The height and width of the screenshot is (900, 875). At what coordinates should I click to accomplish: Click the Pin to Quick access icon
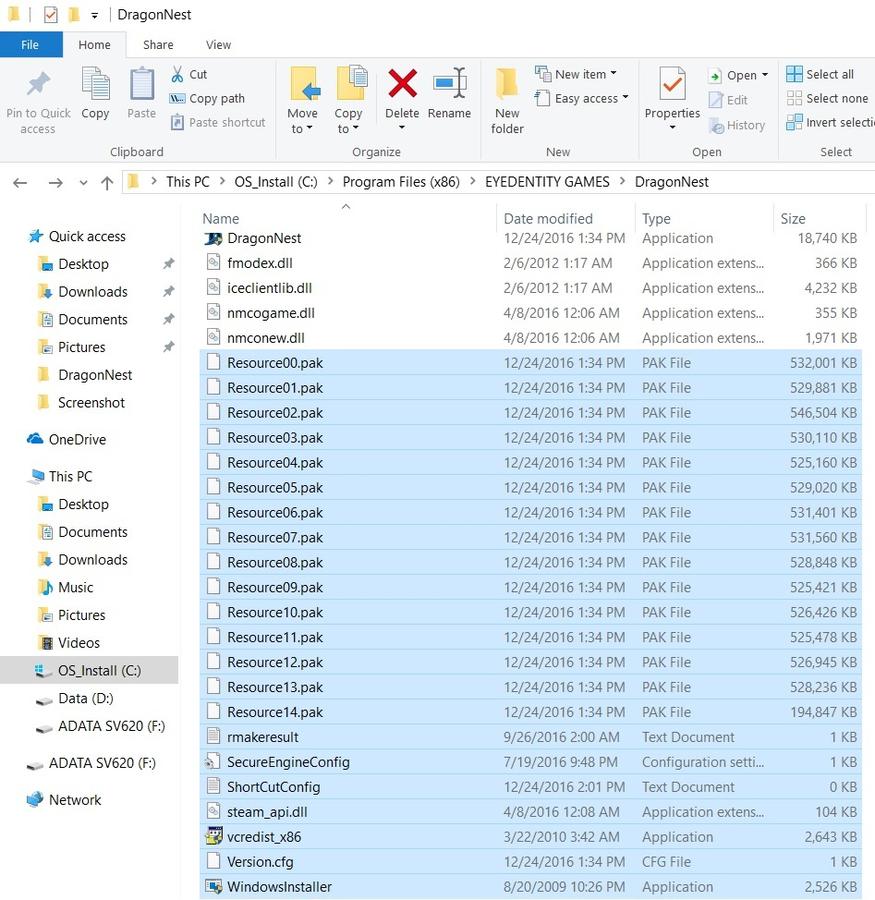click(38, 84)
